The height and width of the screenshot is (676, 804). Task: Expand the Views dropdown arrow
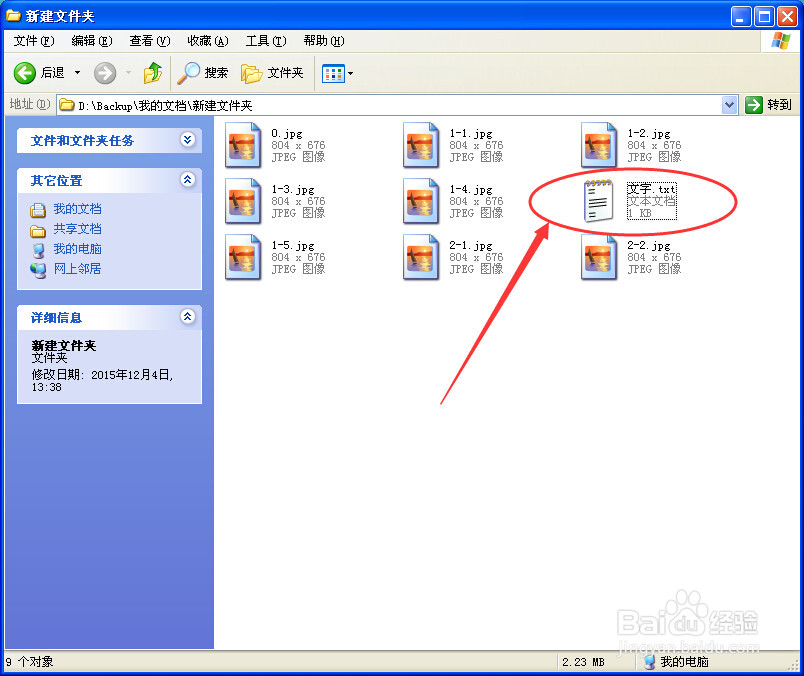pyautogui.click(x=351, y=73)
